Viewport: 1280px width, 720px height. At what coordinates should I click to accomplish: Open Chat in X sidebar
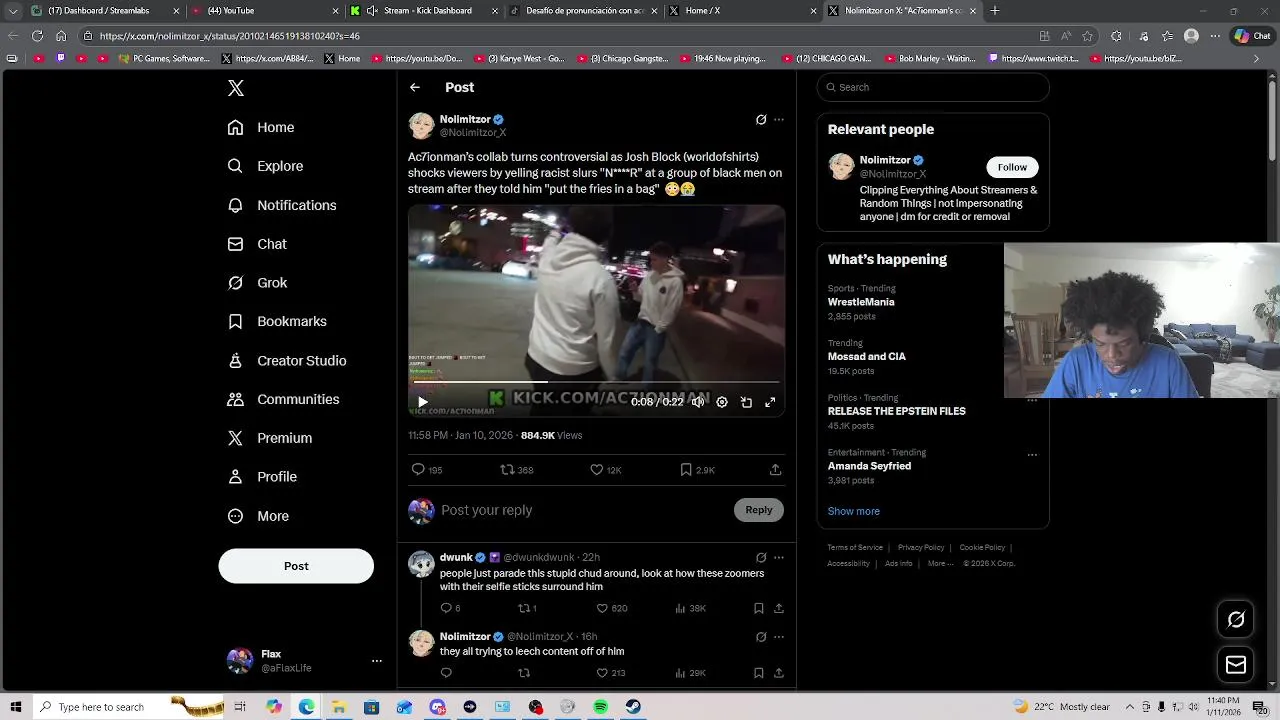pyautogui.click(x=257, y=244)
